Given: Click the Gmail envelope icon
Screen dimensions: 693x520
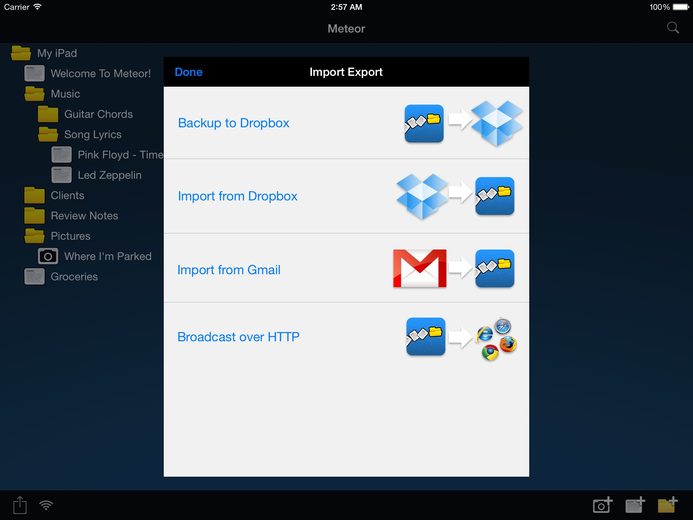Looking at the screenshot, I should [419, 268].
